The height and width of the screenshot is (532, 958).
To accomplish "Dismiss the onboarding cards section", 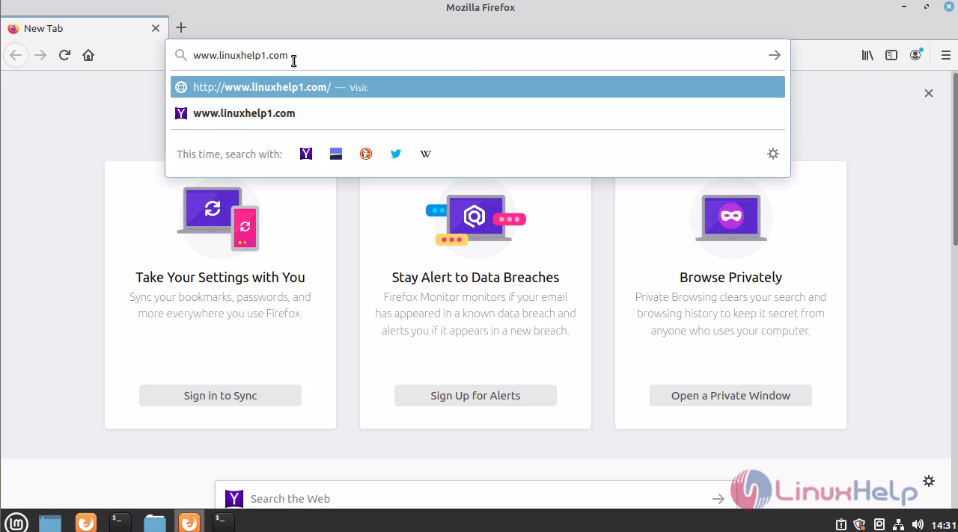I will pyautogui.click(x=929, y=93).
